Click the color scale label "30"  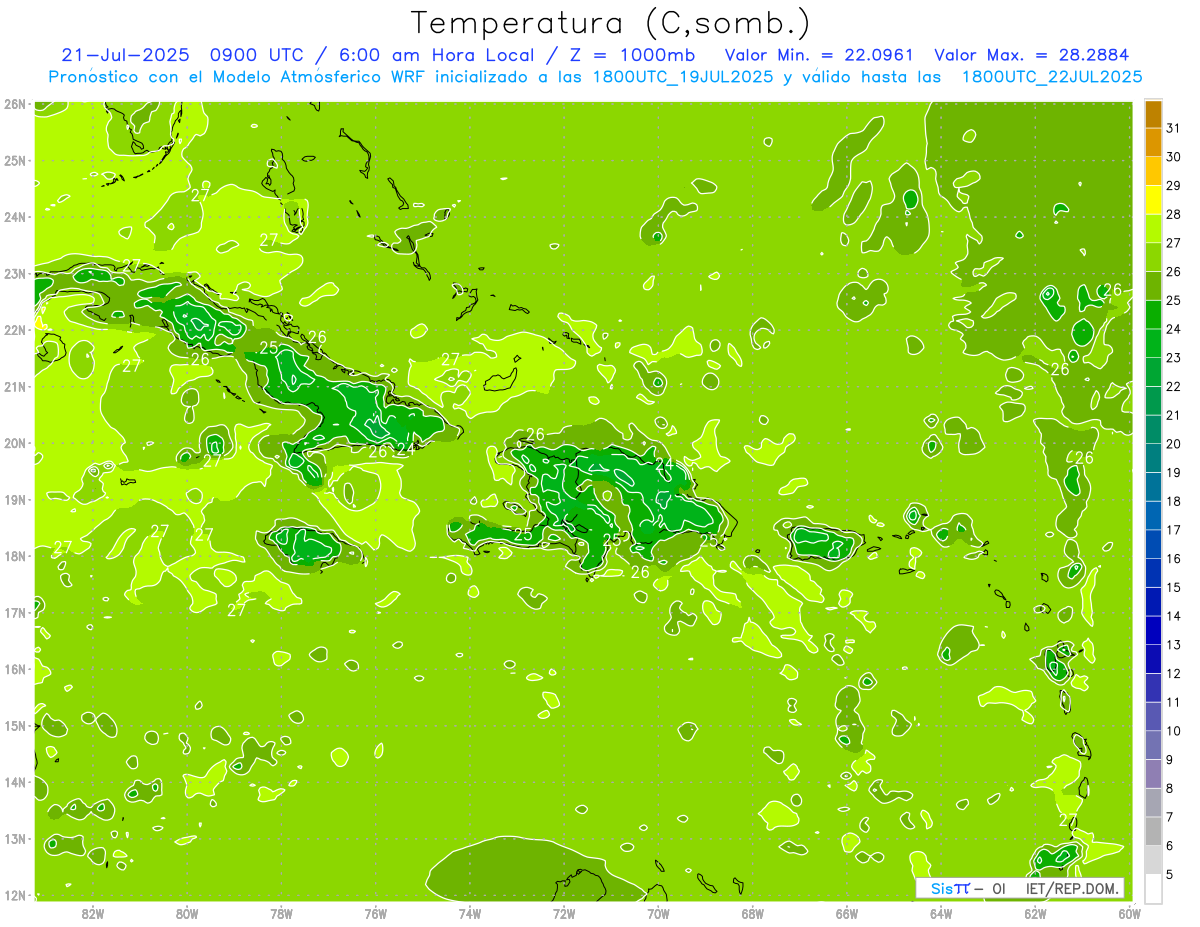click(1174, 157)
